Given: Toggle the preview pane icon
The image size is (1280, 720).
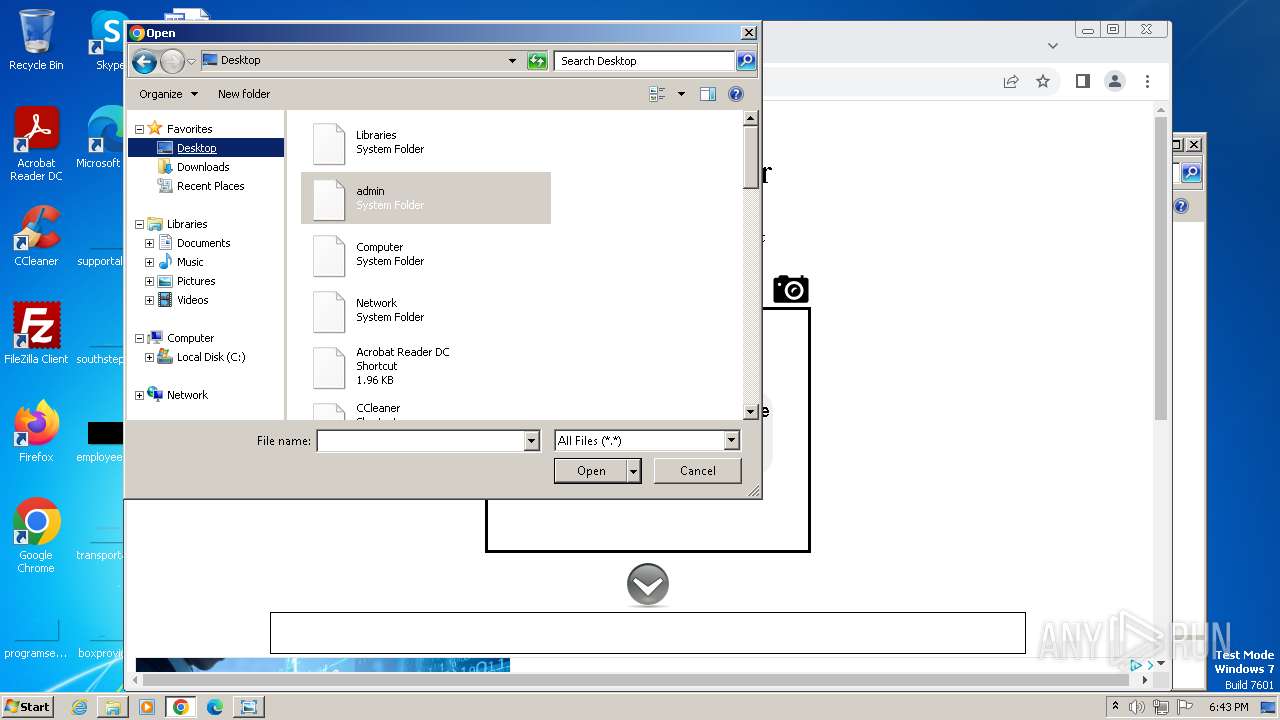Looking at the screenshot, I should point(708,94).
